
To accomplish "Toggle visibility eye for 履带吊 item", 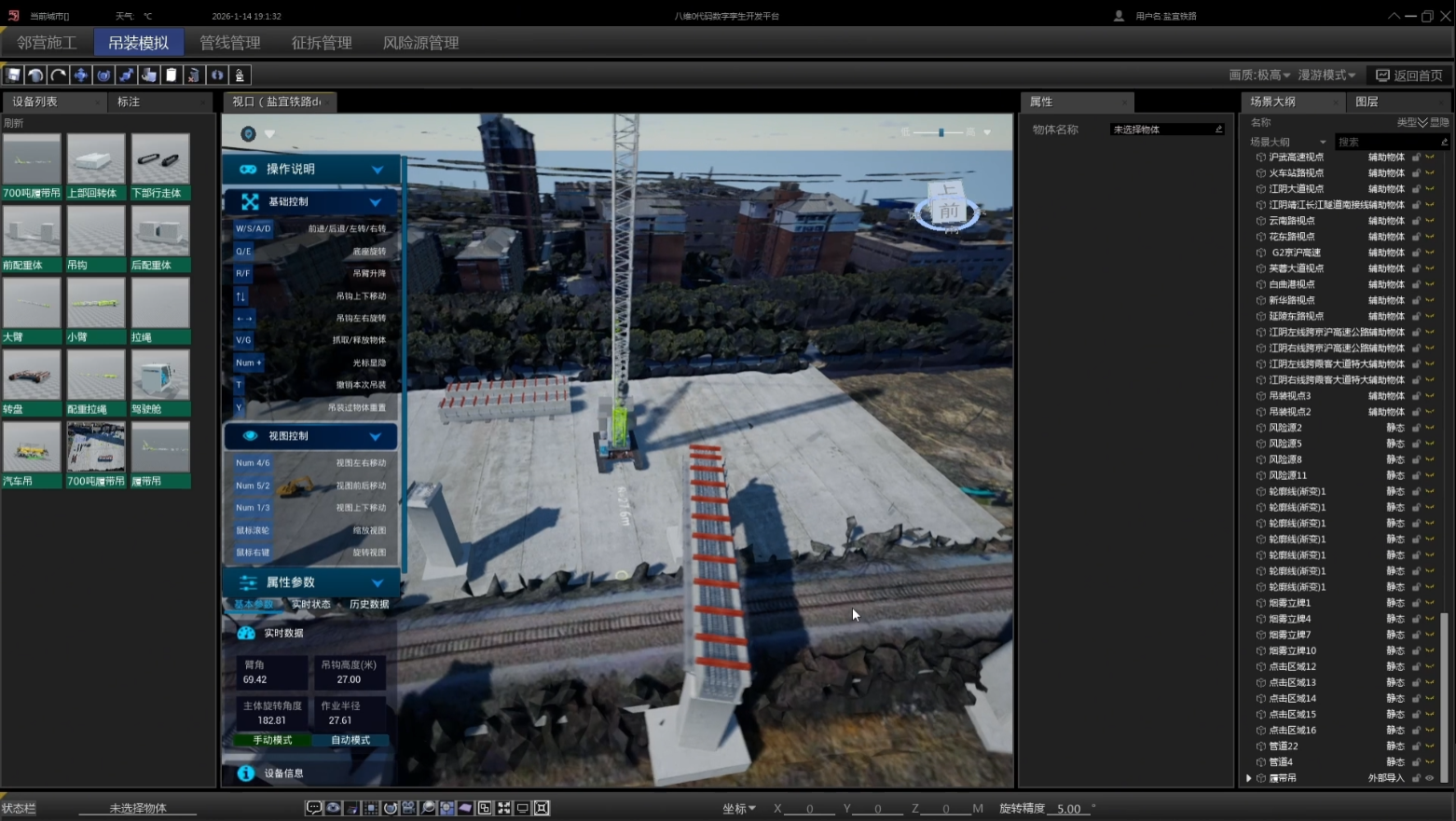I will pyautogui.click(x=1430, y=778).
